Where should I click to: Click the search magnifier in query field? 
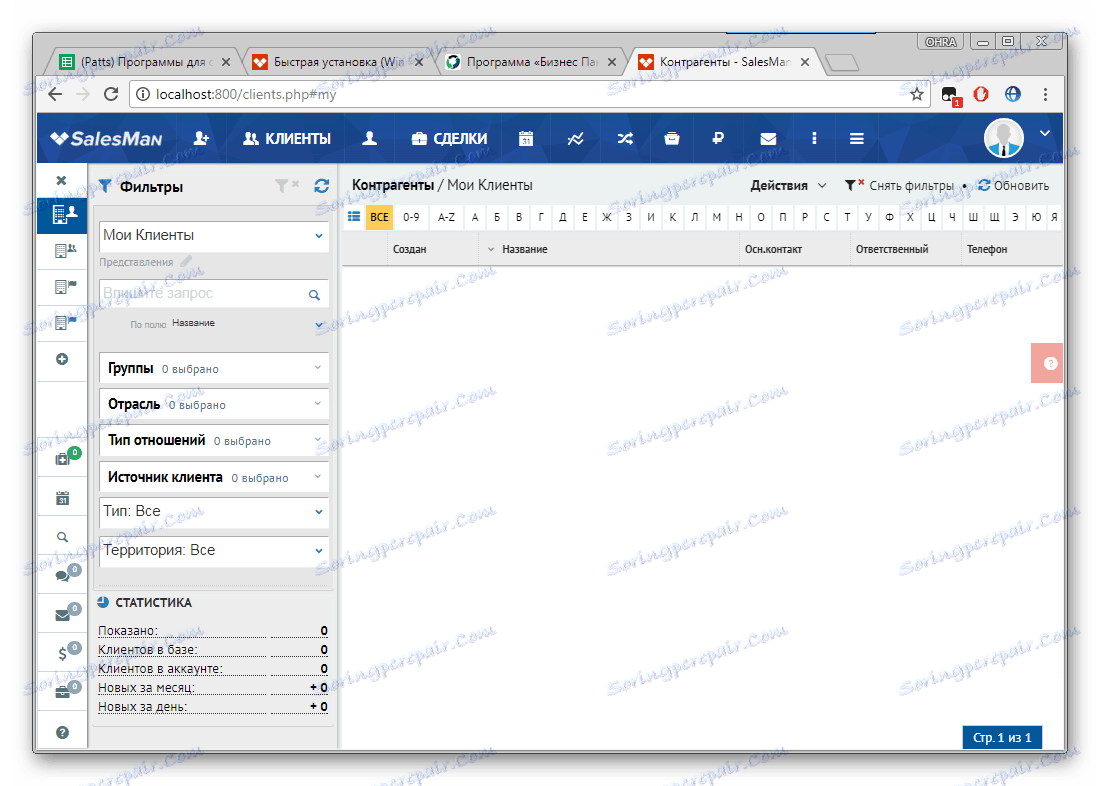point(314,295)
